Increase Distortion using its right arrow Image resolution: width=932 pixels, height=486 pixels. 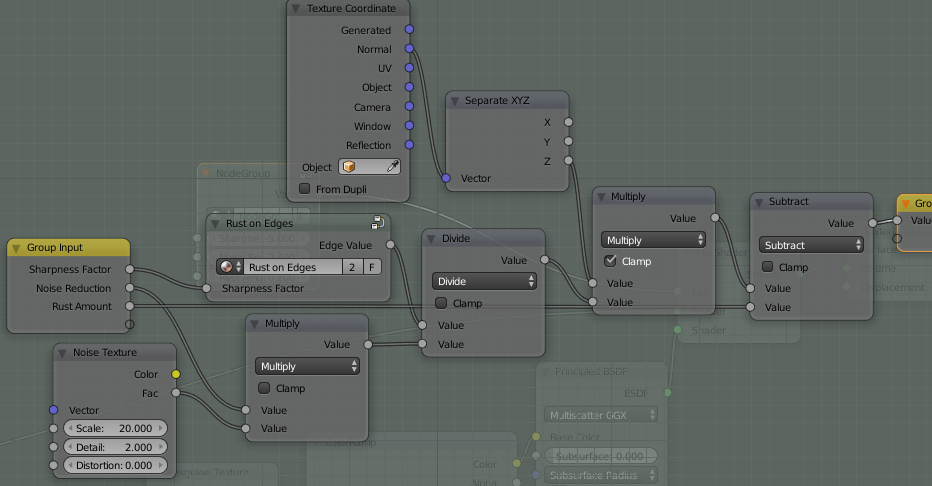coord(160,465)
